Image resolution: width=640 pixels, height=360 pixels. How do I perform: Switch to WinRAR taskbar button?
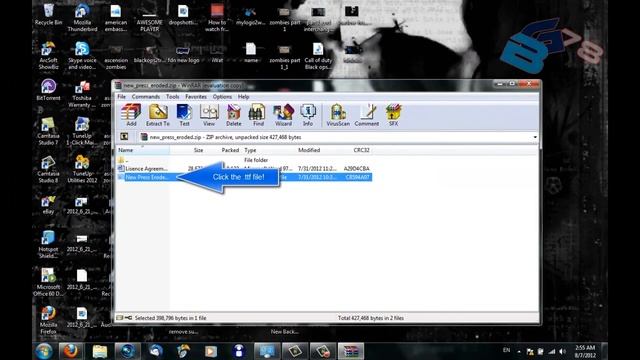click(x=351, y=351)
